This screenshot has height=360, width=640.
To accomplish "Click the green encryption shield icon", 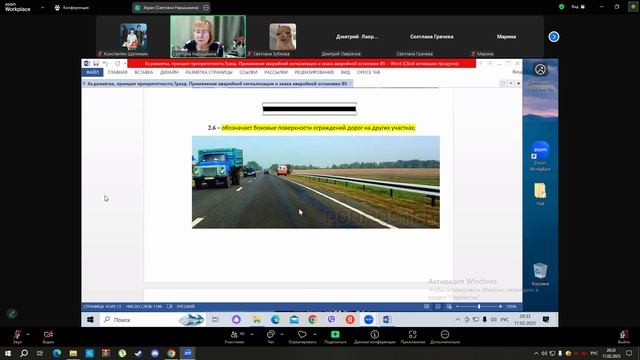I will tap(562, 7).
